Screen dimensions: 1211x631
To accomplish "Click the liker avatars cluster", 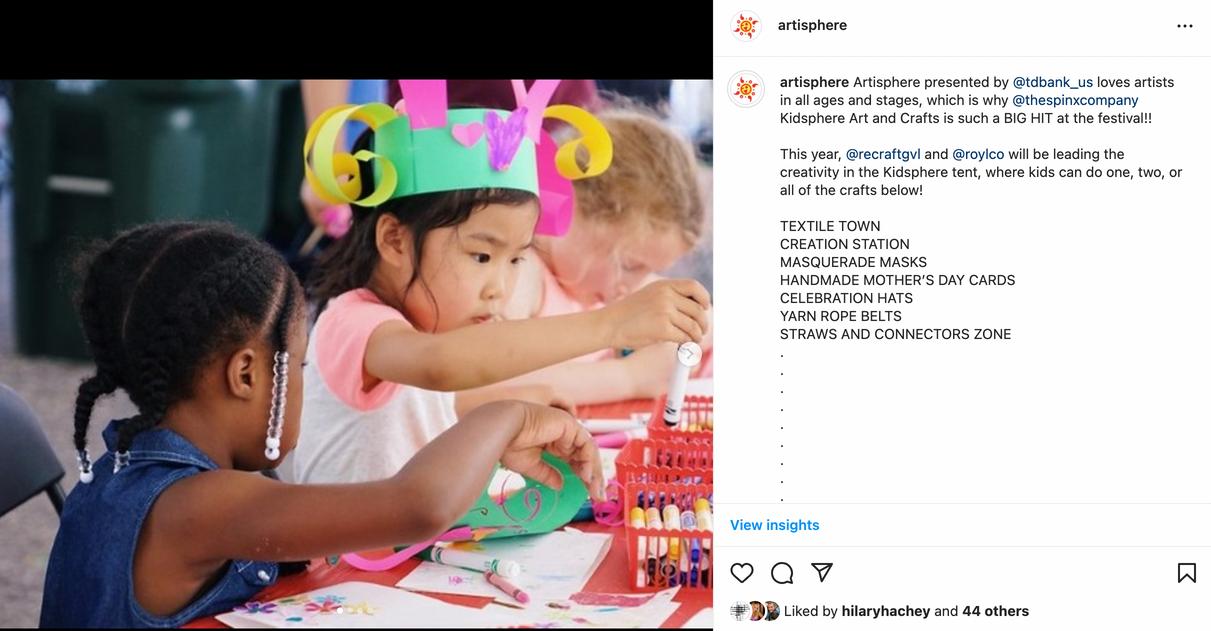I will click(x=755, y=611).
